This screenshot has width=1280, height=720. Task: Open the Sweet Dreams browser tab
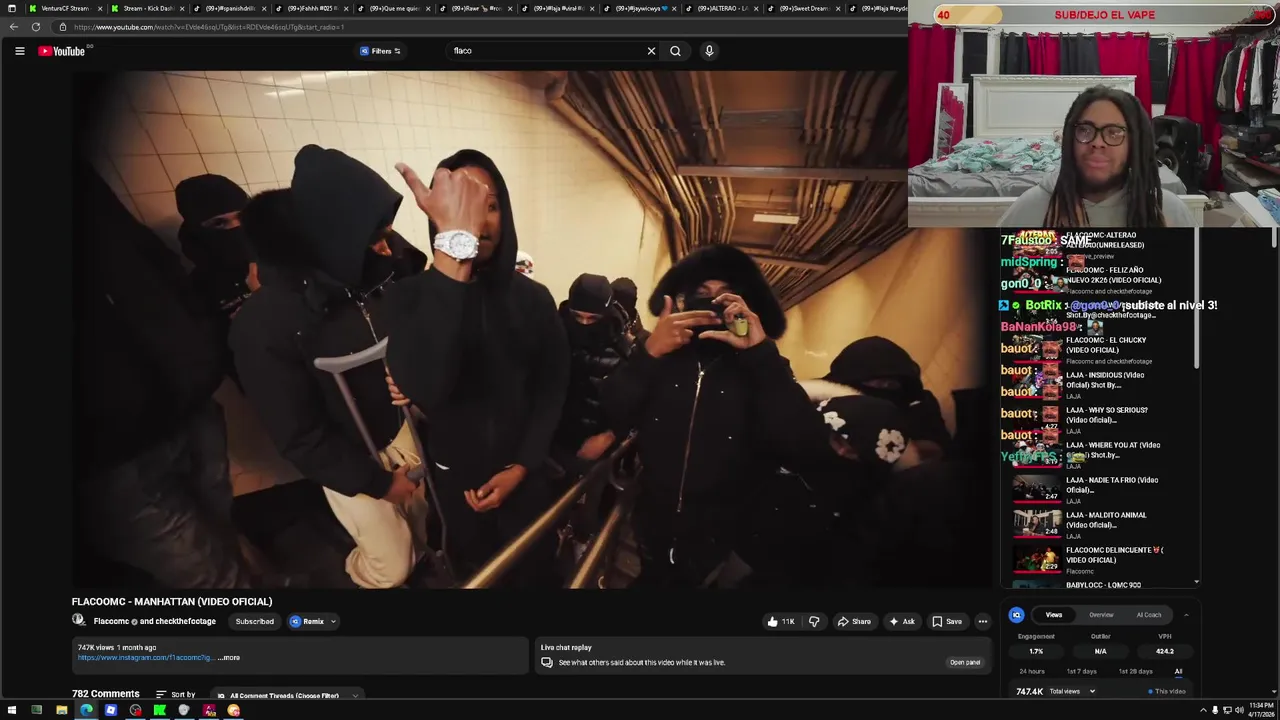point(803,8)
